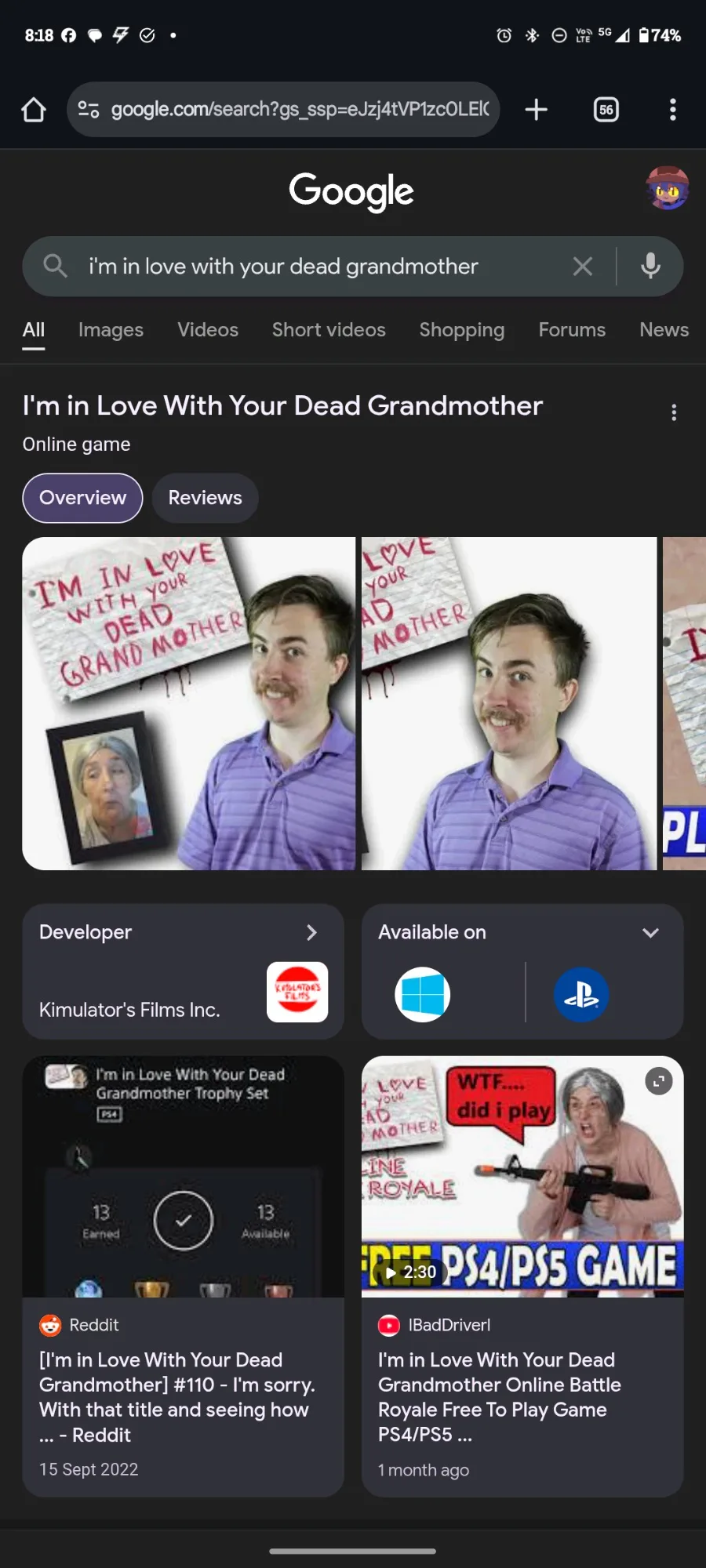Focus the Google search query field
This screenshot has height=1568, width=706.
(283, 267)
